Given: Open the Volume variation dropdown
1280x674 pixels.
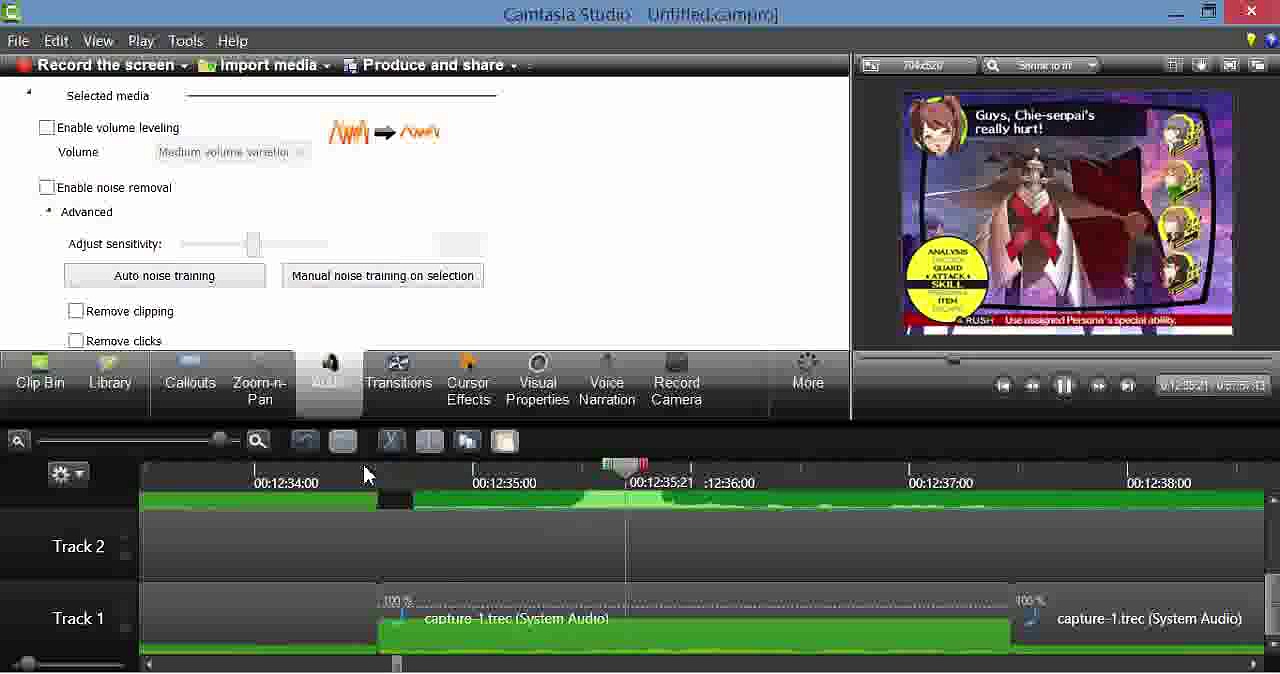Looking at the screenshot, I should 233,152.
